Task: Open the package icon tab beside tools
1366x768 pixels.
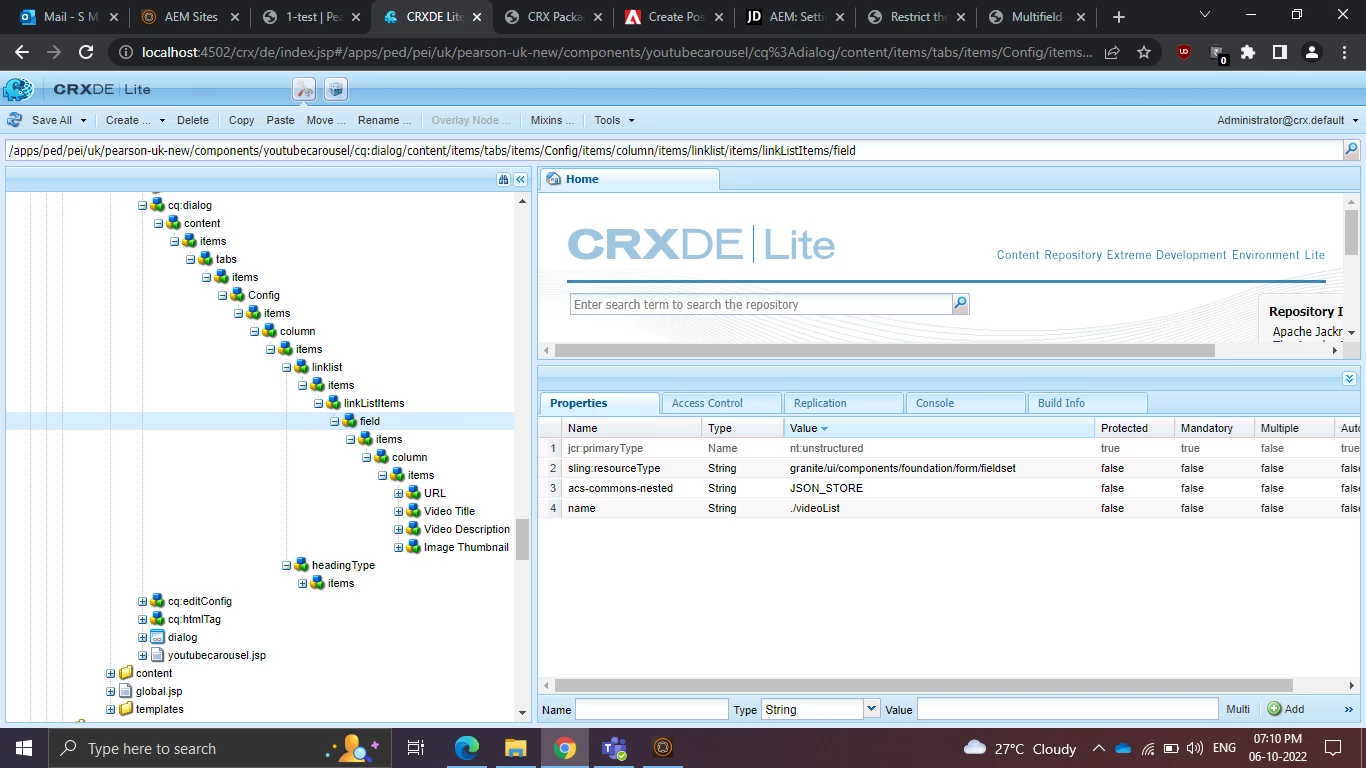Action: click(336, 89)
